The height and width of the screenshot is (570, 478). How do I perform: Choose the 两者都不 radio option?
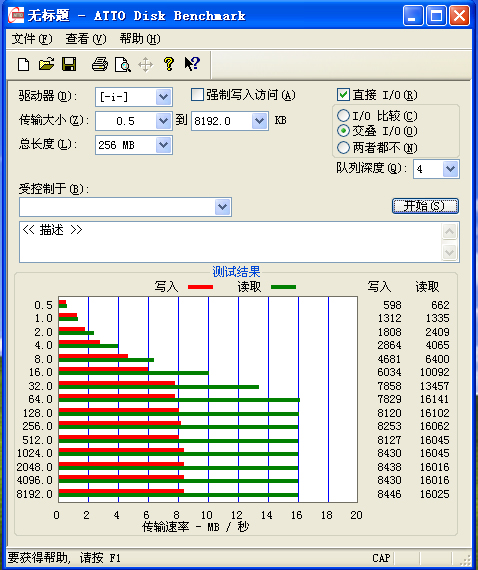click(343, 148)
